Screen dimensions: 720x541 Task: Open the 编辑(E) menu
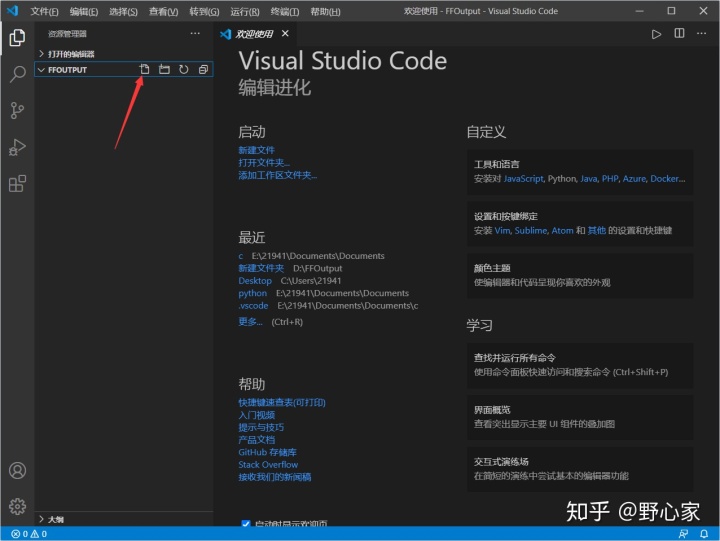[x=84, y=11]
